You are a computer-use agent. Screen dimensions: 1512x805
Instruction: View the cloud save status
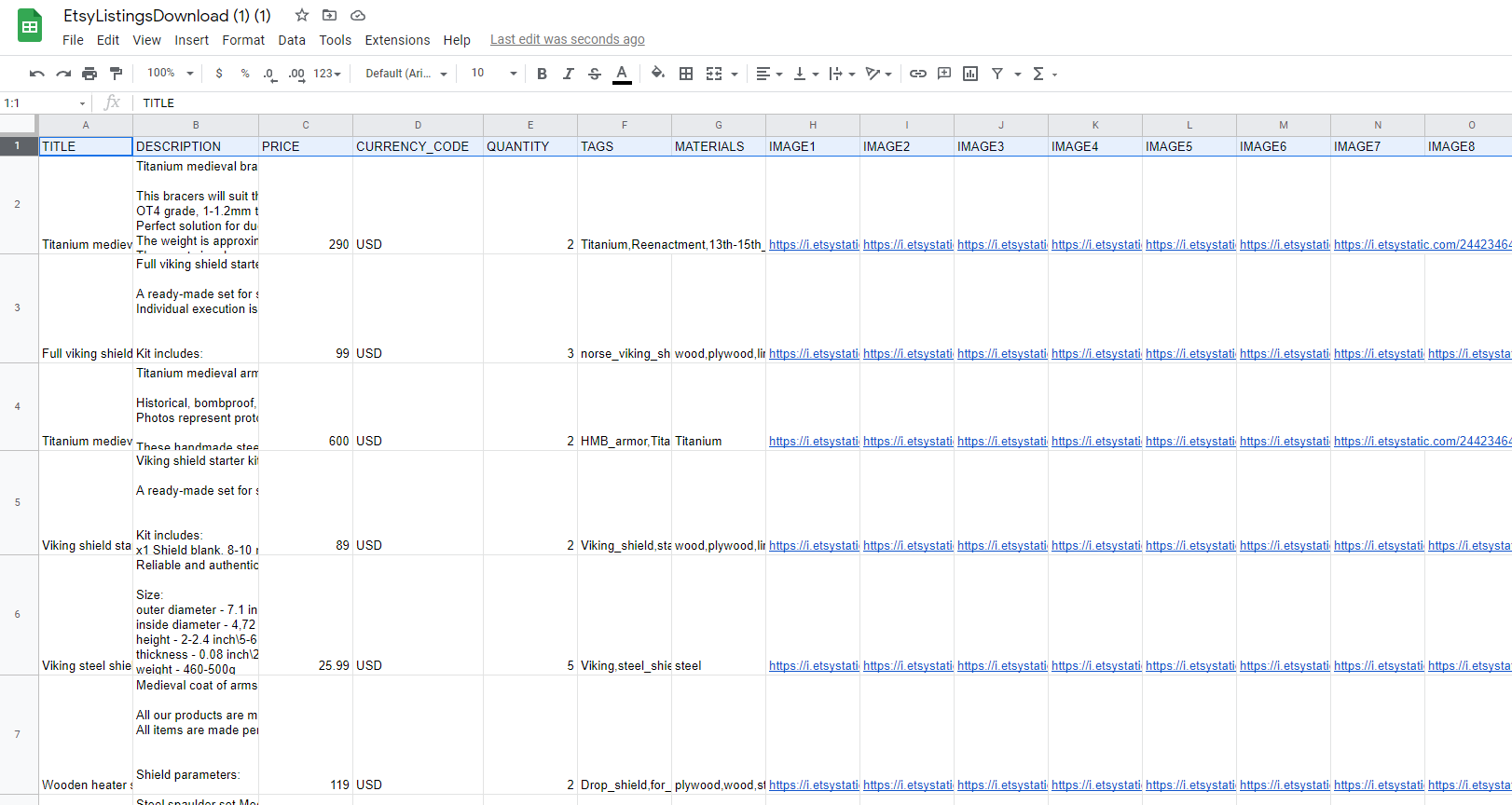pos(358,15)
